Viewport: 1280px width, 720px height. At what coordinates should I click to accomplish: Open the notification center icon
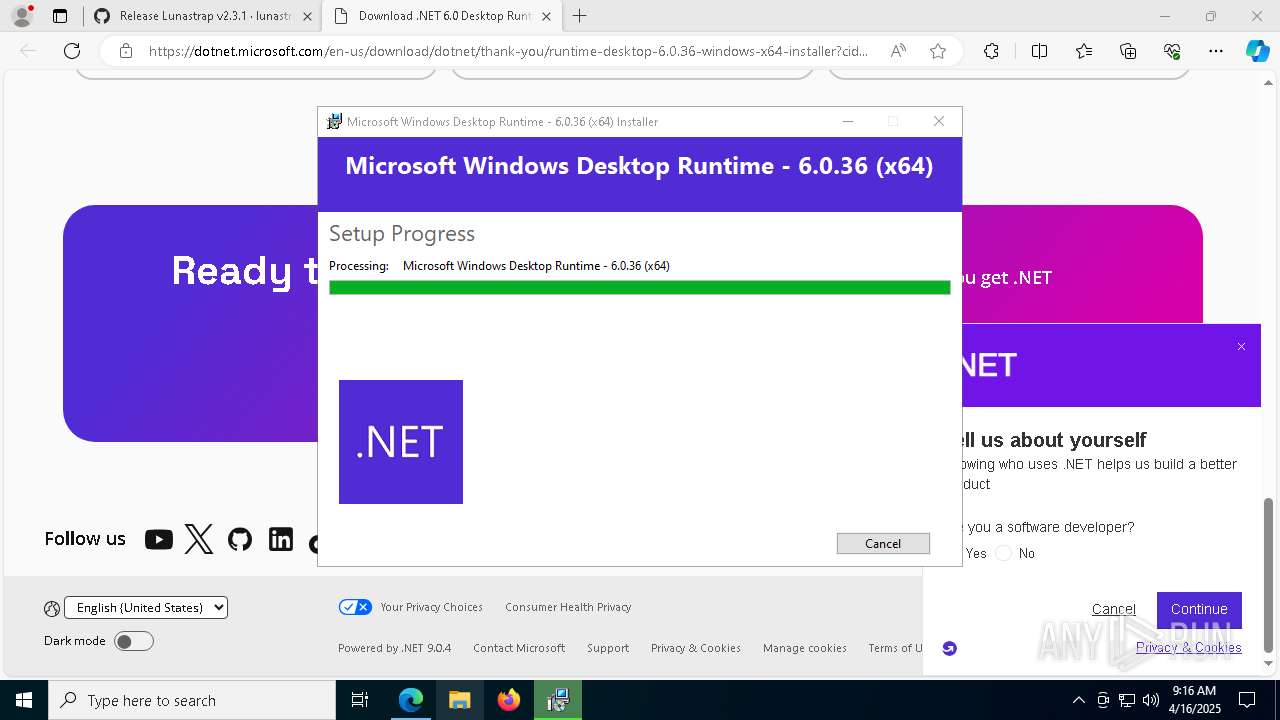coord(1247,700)
